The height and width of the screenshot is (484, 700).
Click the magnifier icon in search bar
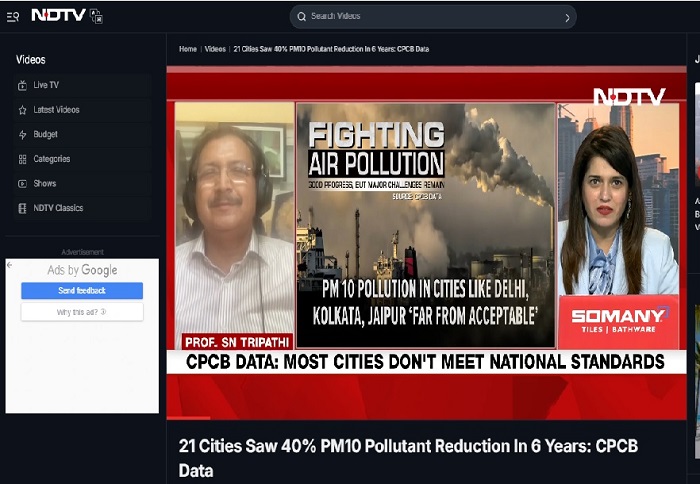click(x=301, y=16)
